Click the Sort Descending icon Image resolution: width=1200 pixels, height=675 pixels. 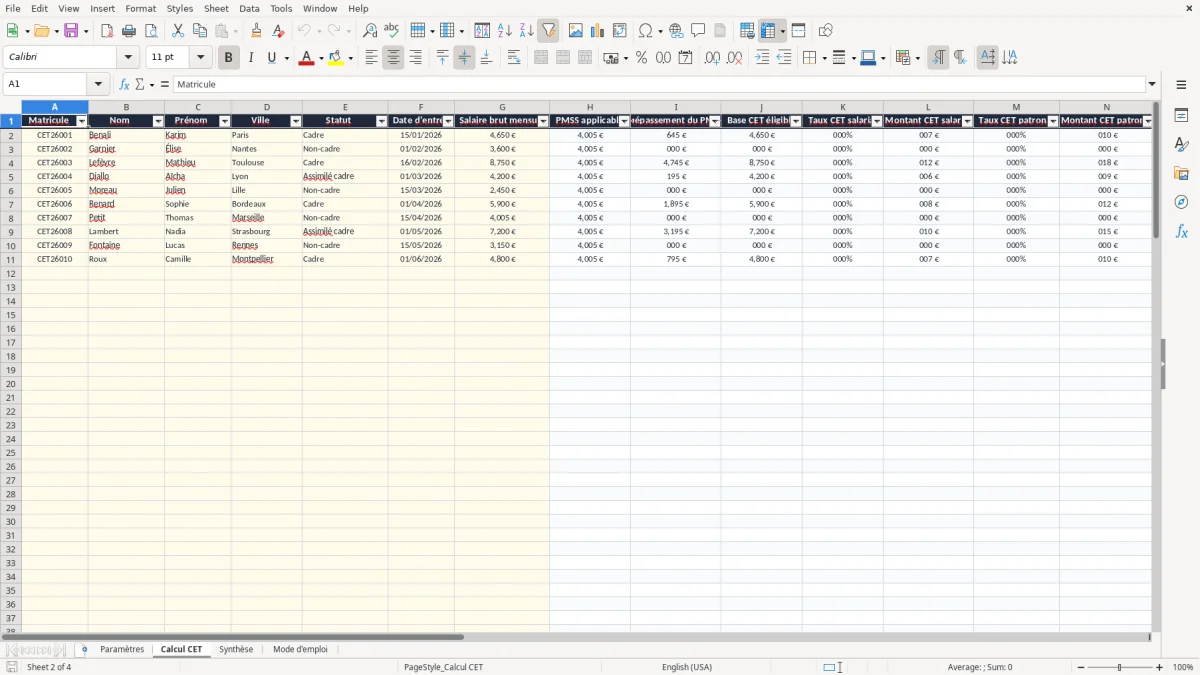[526, 31]
